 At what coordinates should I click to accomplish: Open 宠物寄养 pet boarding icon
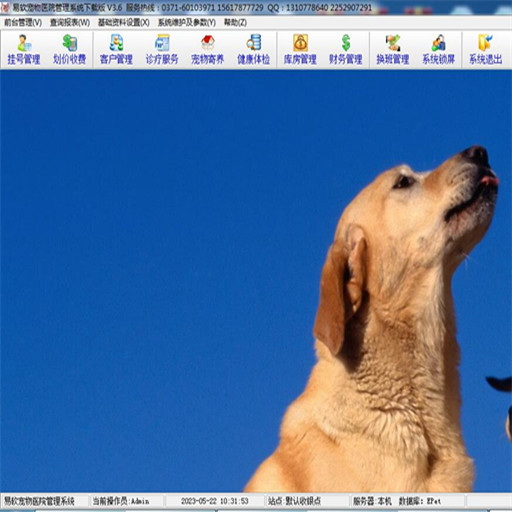[x=208, y=50]
